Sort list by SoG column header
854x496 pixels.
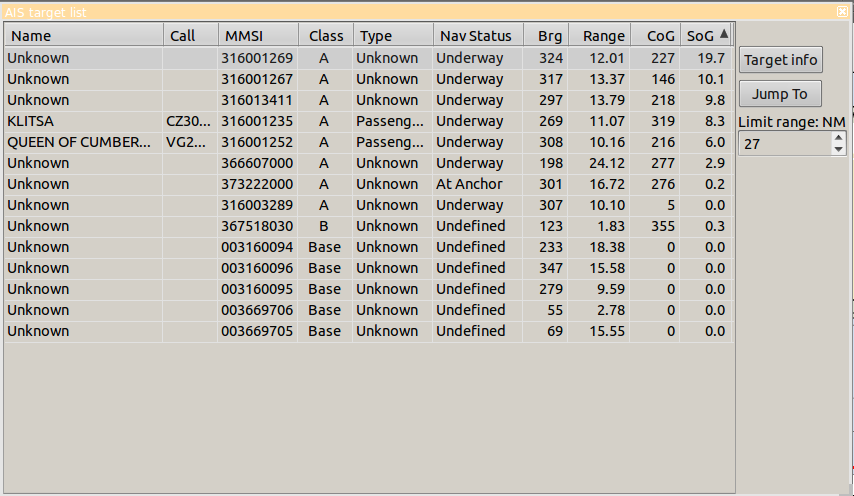706,36
